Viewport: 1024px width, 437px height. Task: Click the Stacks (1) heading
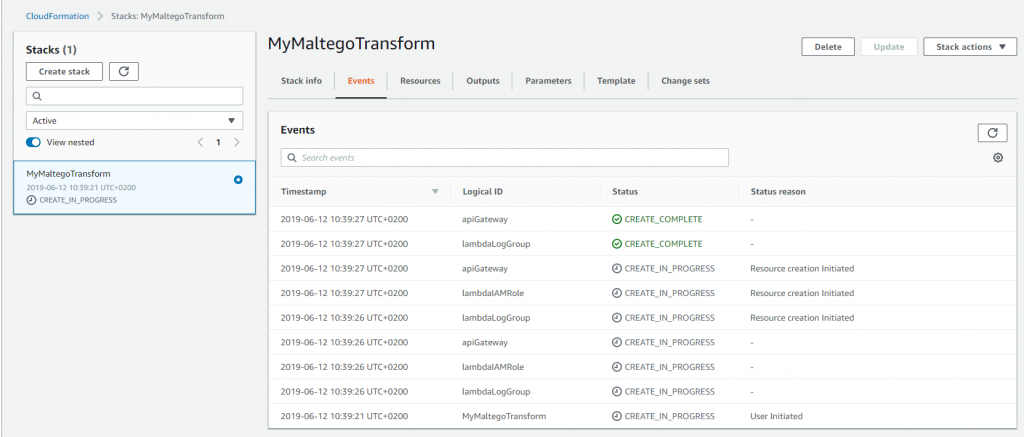(52, 50)
